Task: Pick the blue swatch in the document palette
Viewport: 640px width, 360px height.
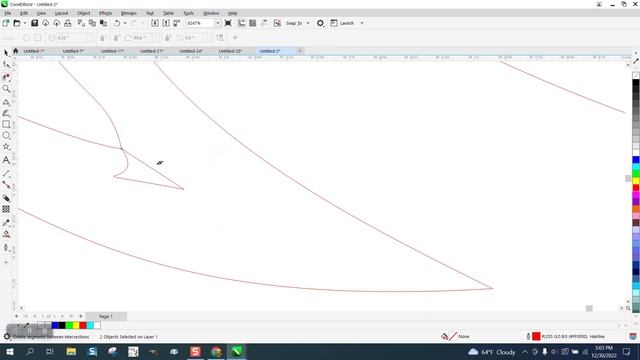Action: tap(55, 325)
